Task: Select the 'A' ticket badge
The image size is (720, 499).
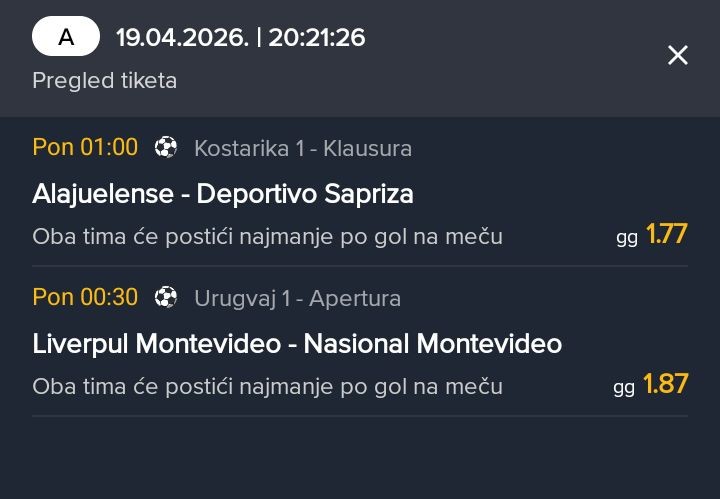Action: (66, 38)
